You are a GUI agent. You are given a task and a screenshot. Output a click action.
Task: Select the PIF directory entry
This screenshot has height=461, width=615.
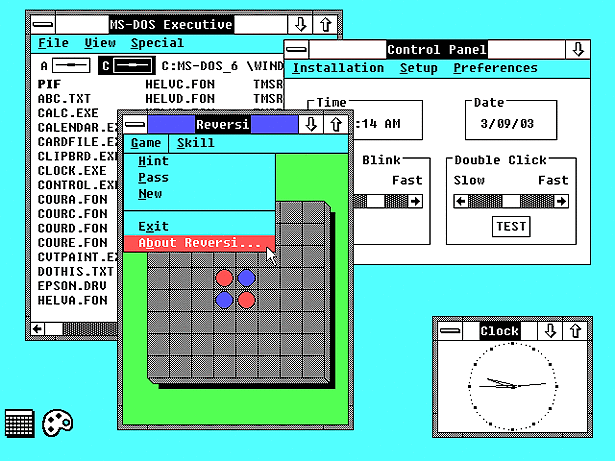49,84
